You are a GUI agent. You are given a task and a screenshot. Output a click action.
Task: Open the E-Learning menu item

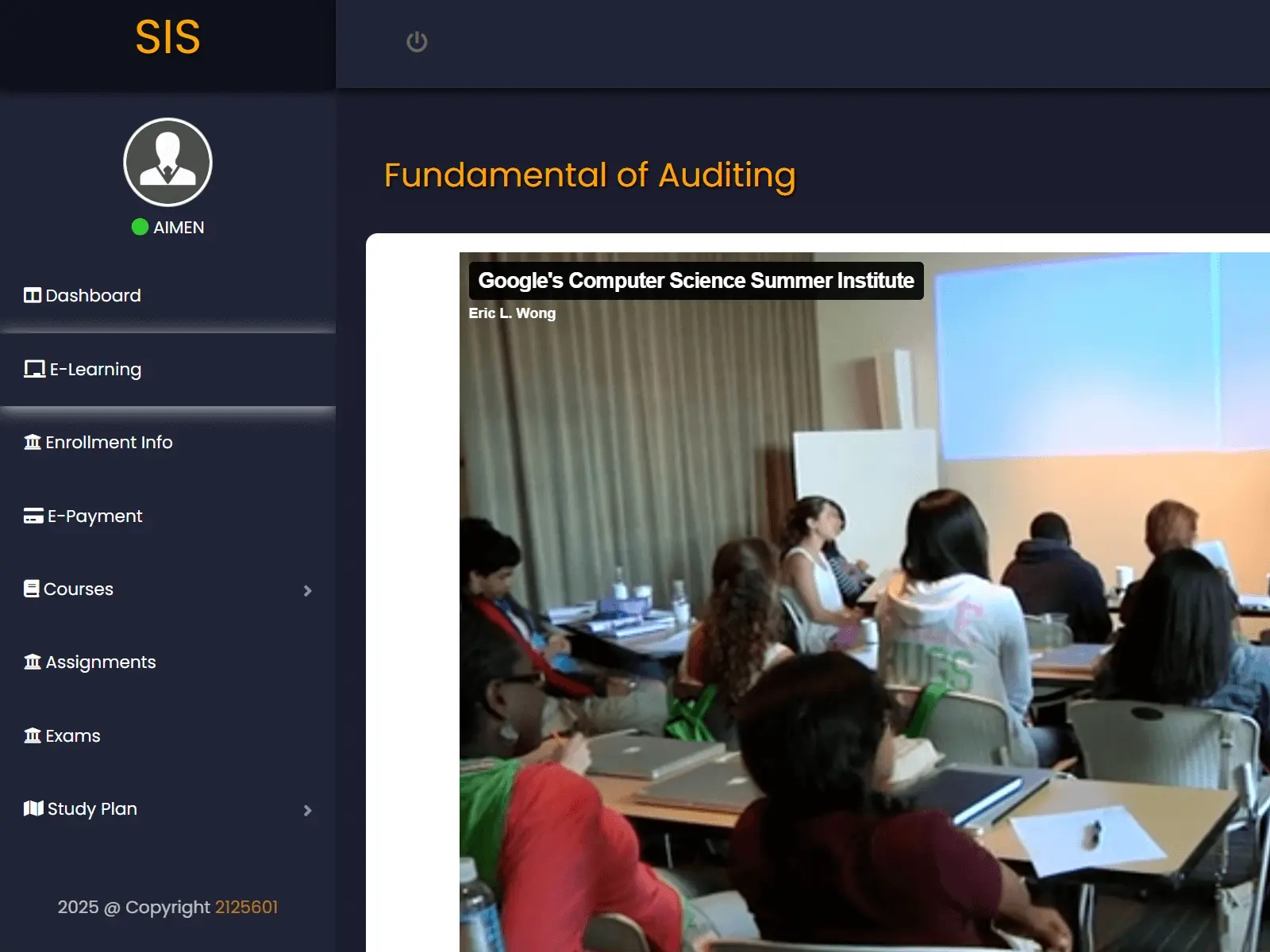167,369
